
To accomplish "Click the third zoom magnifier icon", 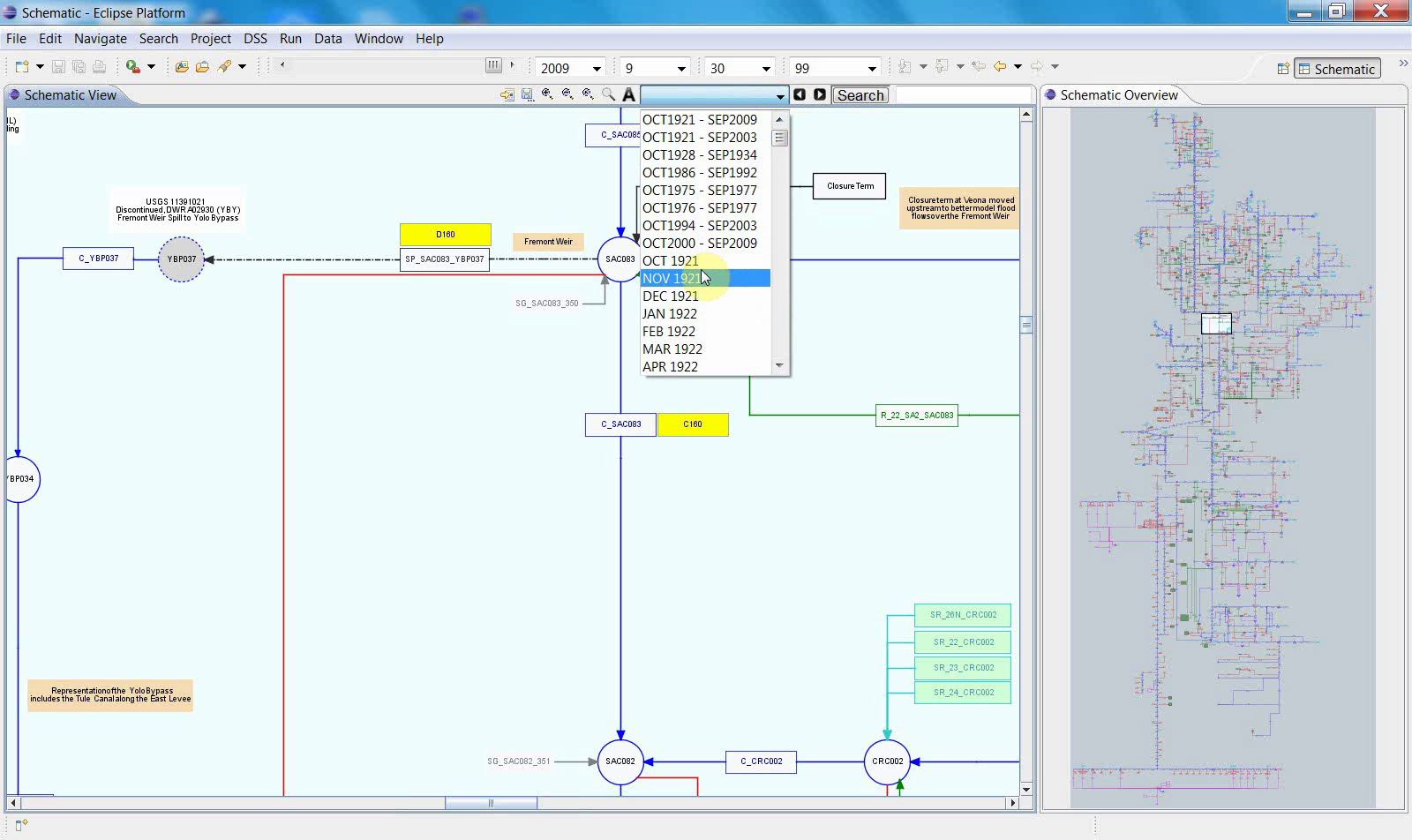I will pyautogui.click(x=588, y=94).
